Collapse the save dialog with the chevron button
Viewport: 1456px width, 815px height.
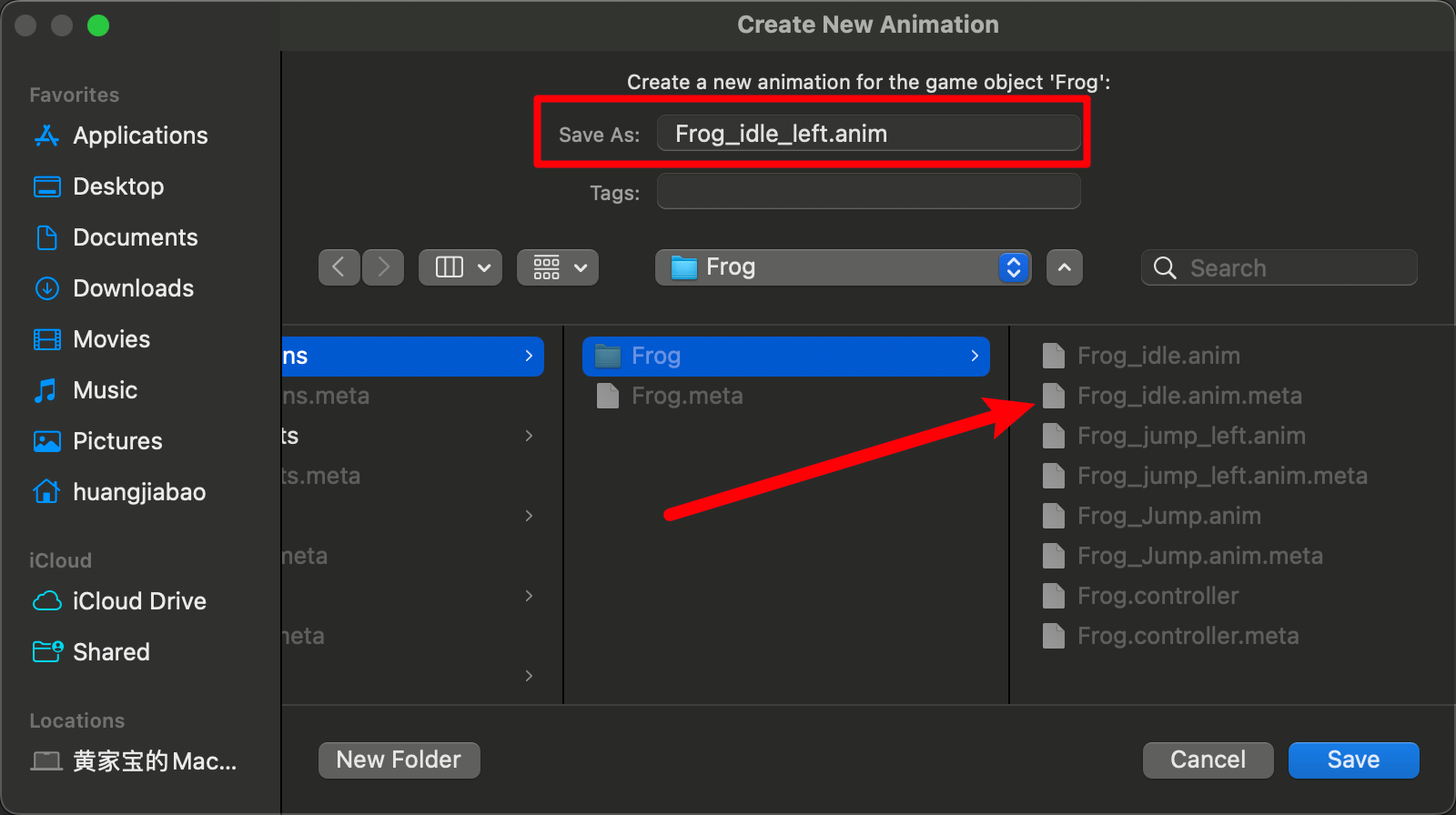coord(1065,267)
